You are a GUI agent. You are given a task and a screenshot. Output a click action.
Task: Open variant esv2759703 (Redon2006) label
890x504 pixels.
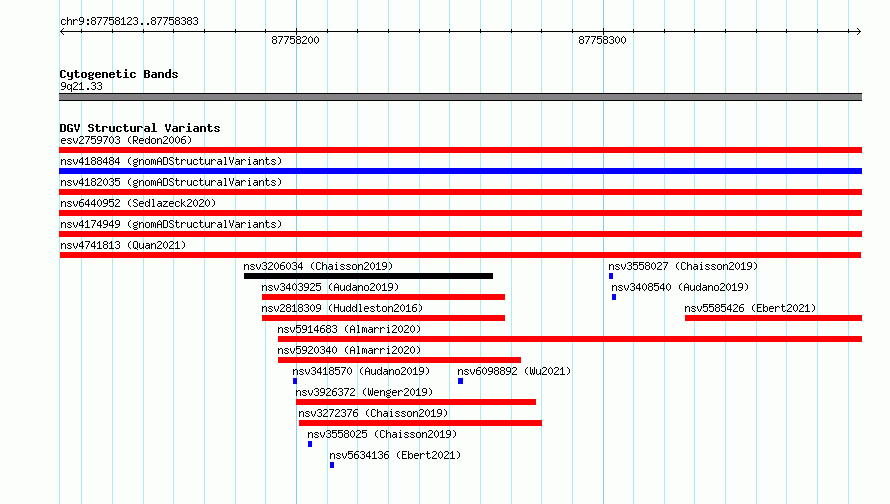point(126,140)
